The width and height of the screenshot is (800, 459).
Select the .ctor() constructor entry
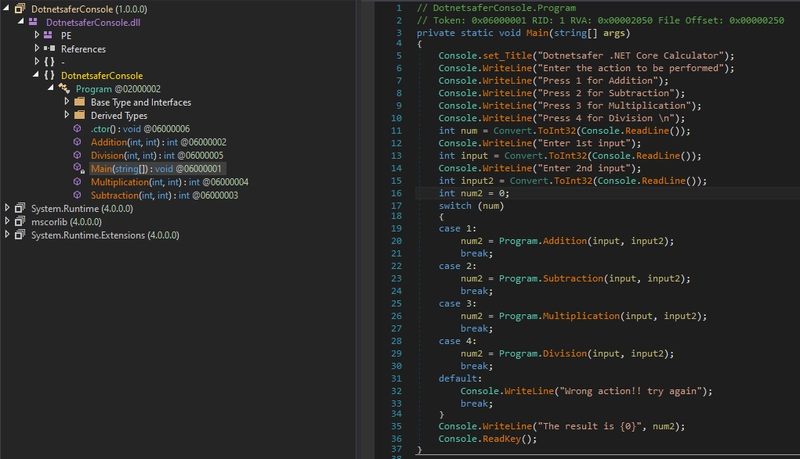(x=140, y=129)
